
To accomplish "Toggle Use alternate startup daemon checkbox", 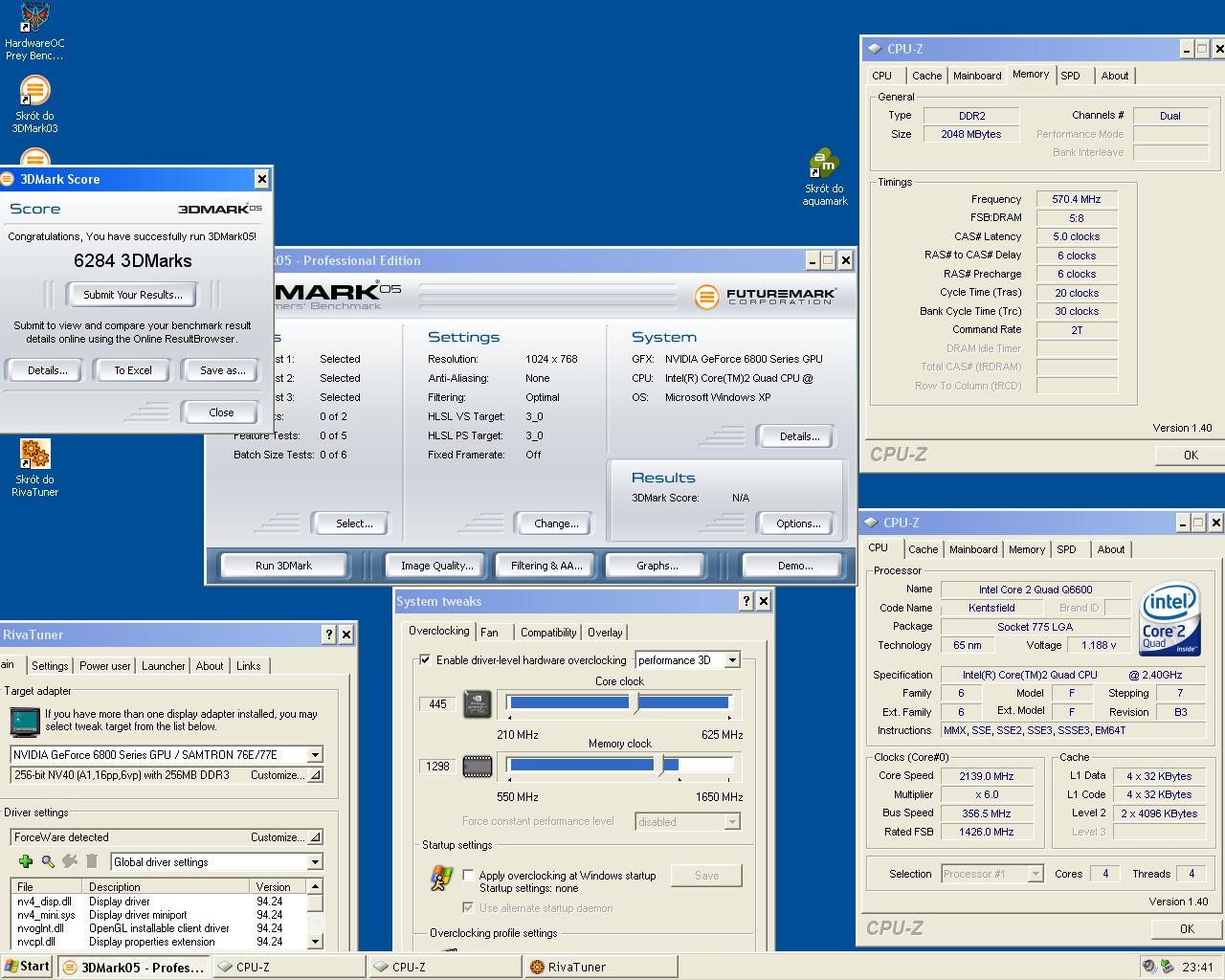I will pyautogui.click(x=468, y=907).
